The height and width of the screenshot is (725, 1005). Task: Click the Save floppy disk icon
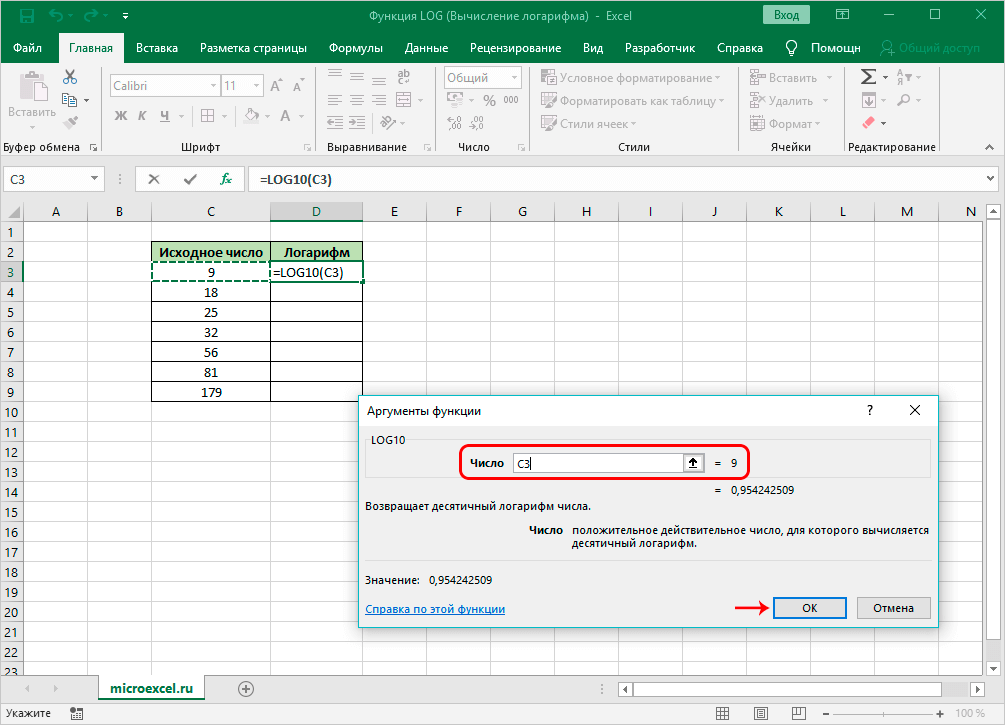click(x=26, y=16)
